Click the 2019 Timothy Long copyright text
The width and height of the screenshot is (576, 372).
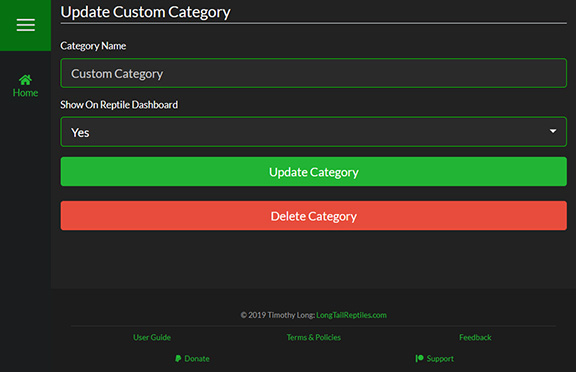pos(278,315)
